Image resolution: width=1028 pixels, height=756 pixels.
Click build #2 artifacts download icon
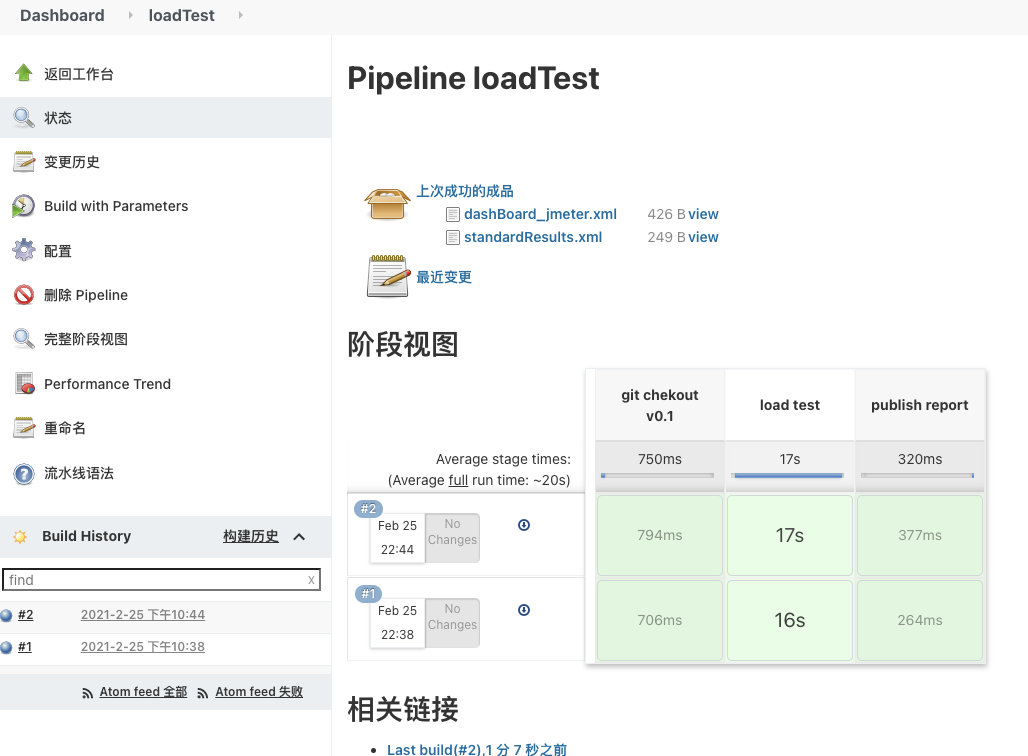524,525
